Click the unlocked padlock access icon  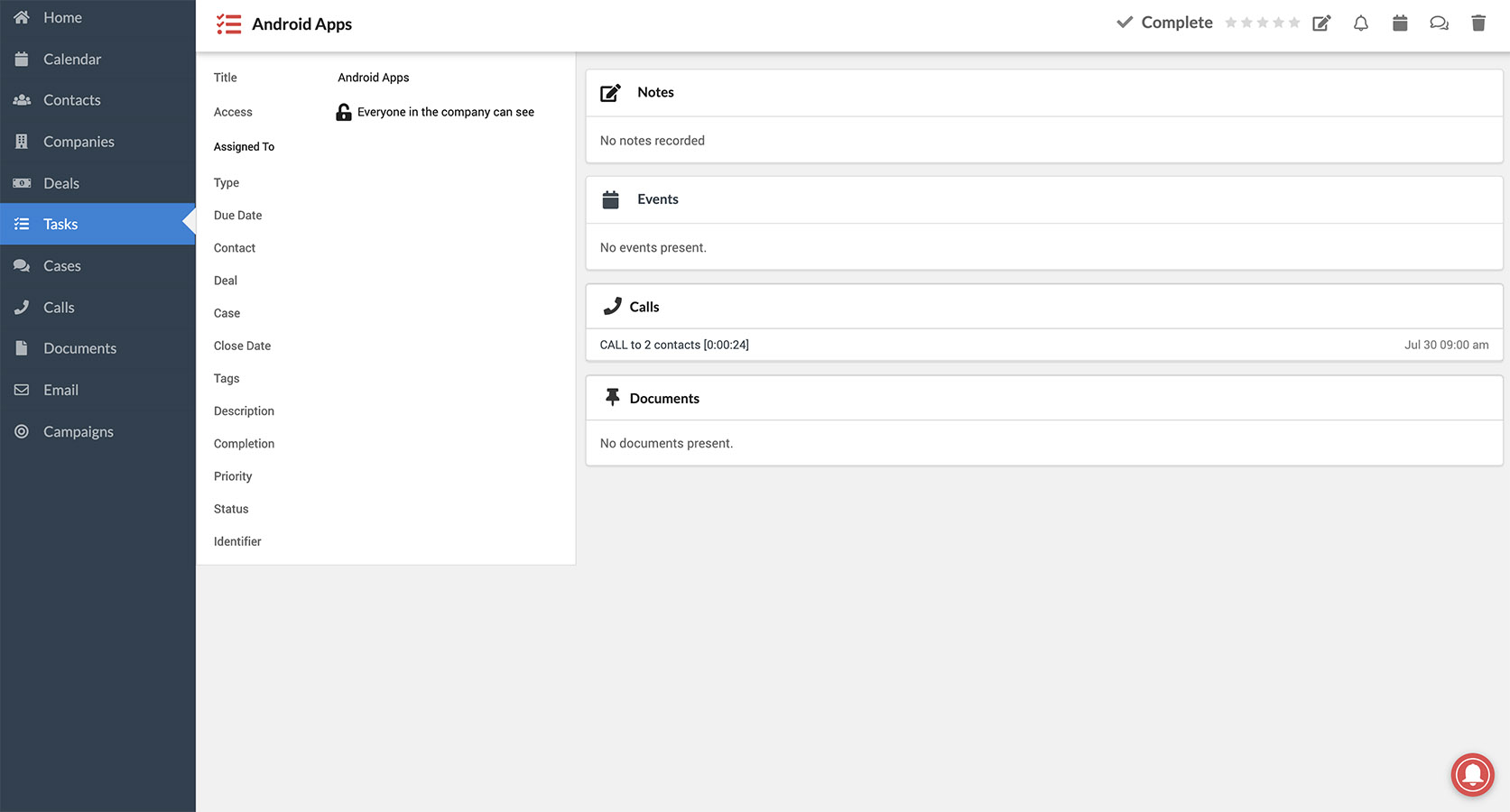pyautogui.click(x=344, y=112)
